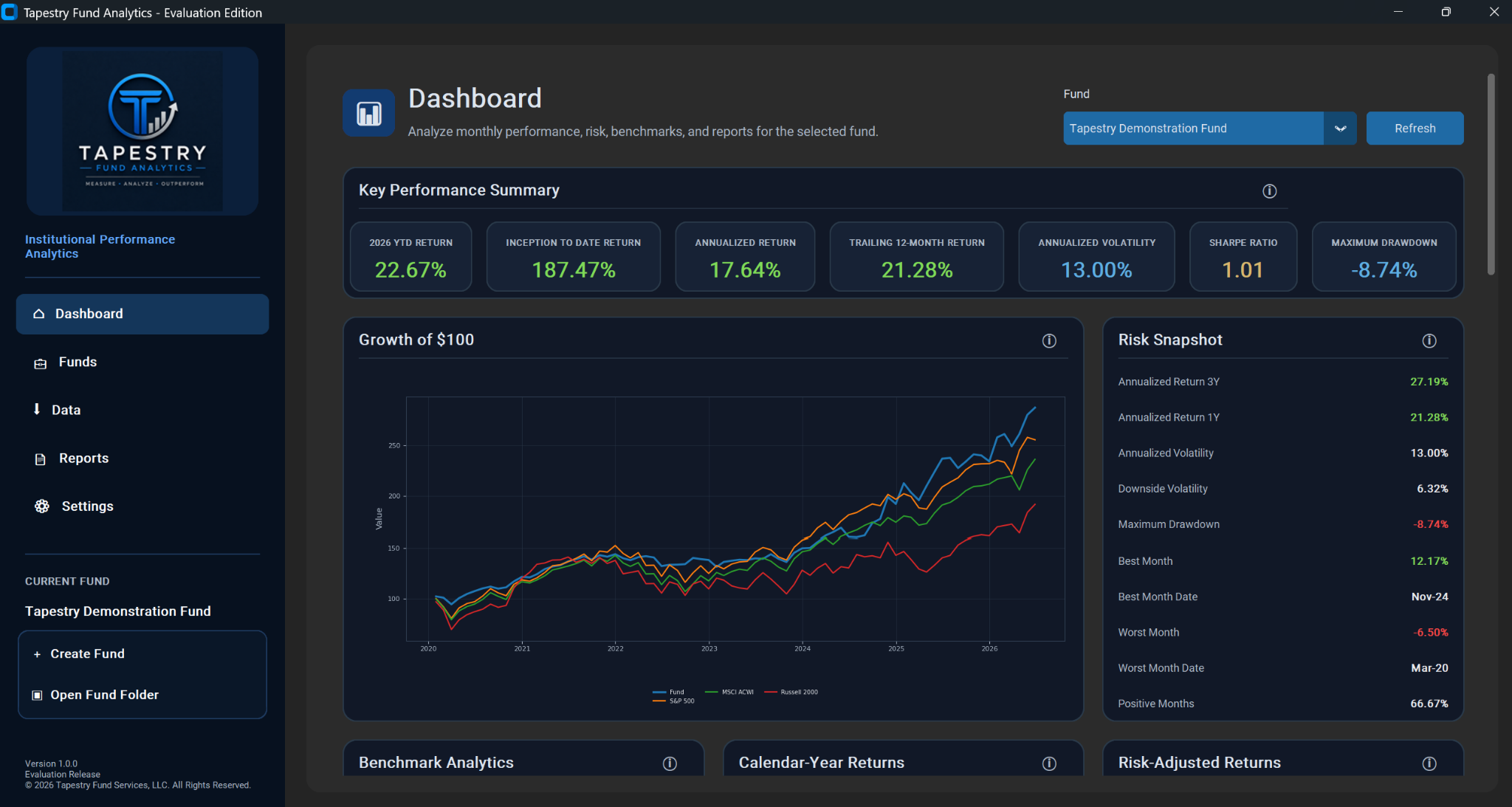Click the Calendar-Year Returns panel heading
The height and width of the screenshot is (807, 1512).
pos(821,763)
